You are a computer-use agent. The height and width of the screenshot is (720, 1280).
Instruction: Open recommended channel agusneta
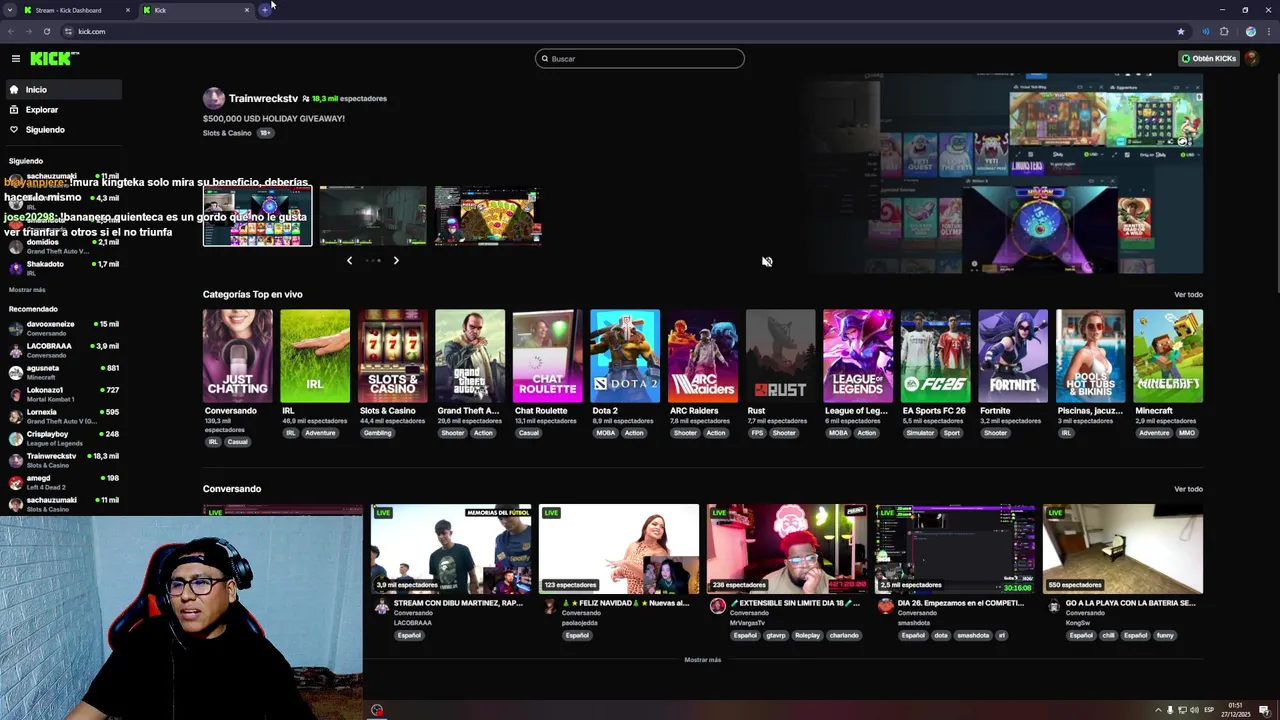click(x=62, y=372)
